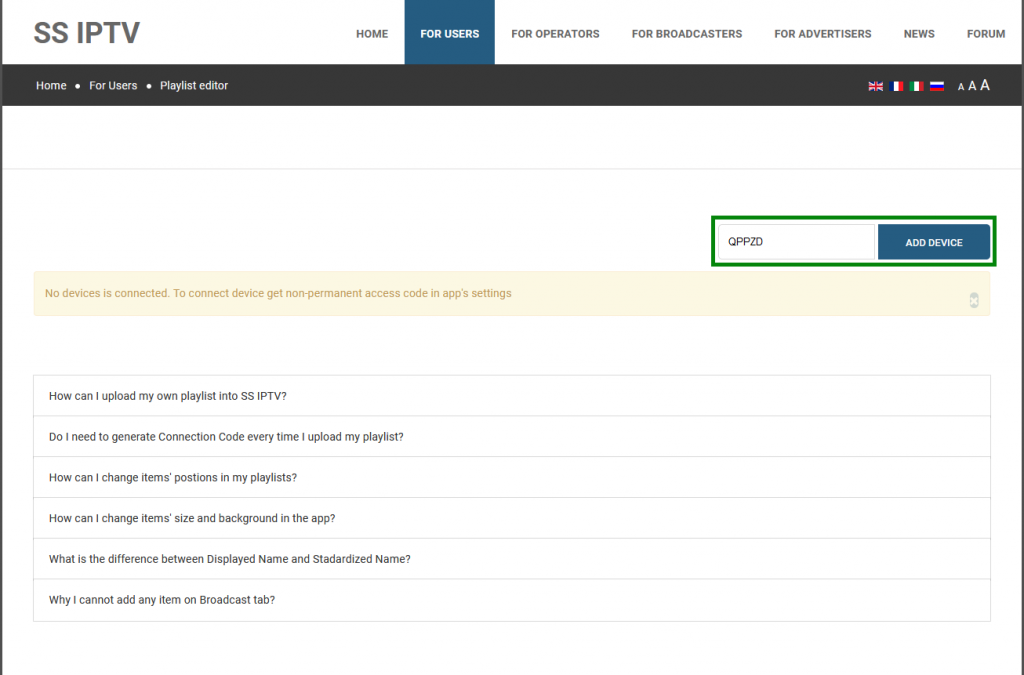Dismiss the no devices connected notice
This screenshot has width=1024, height=675.
coord(974,300)
